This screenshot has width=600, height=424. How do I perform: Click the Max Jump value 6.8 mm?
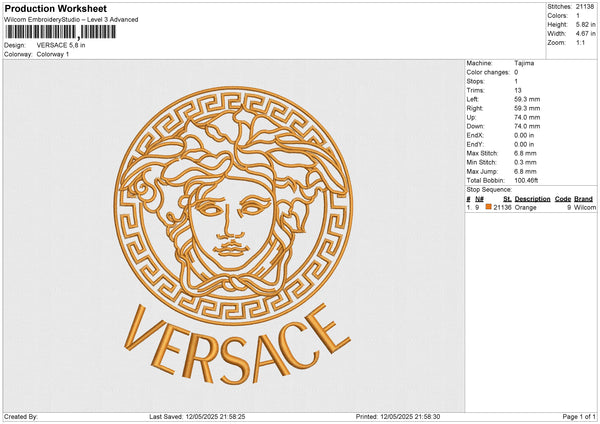[525, 171]
